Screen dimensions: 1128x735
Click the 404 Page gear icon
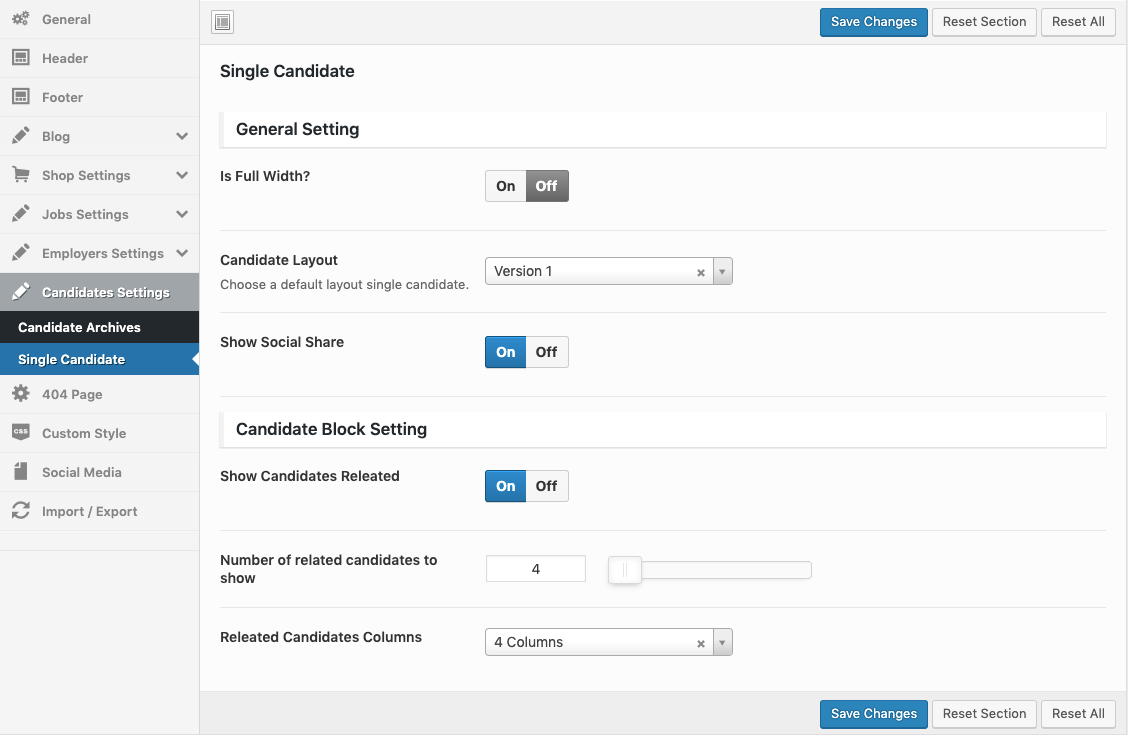(20, 394)
